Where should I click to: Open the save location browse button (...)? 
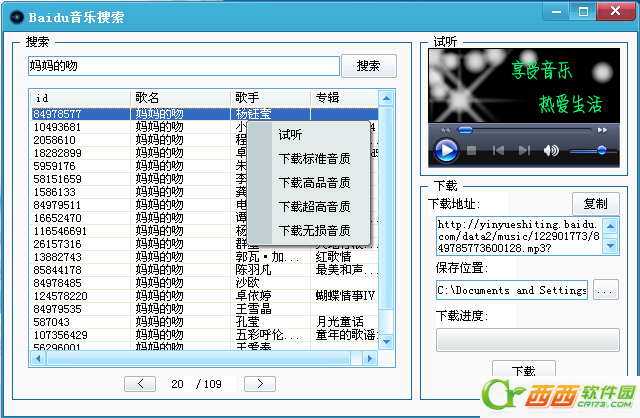[x=605, y=290]
